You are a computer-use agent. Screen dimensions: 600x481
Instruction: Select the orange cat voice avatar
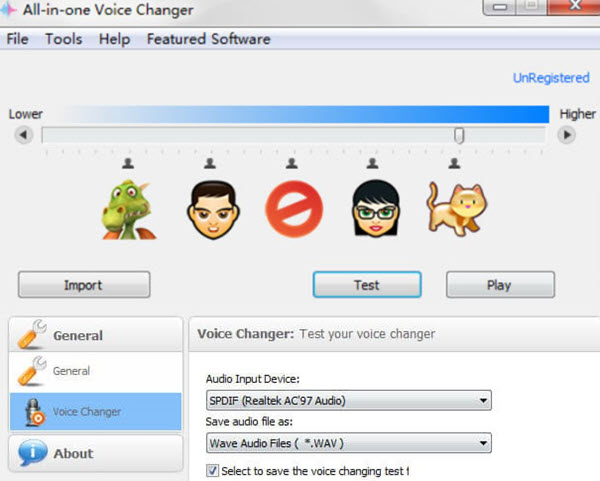point(457,208)
